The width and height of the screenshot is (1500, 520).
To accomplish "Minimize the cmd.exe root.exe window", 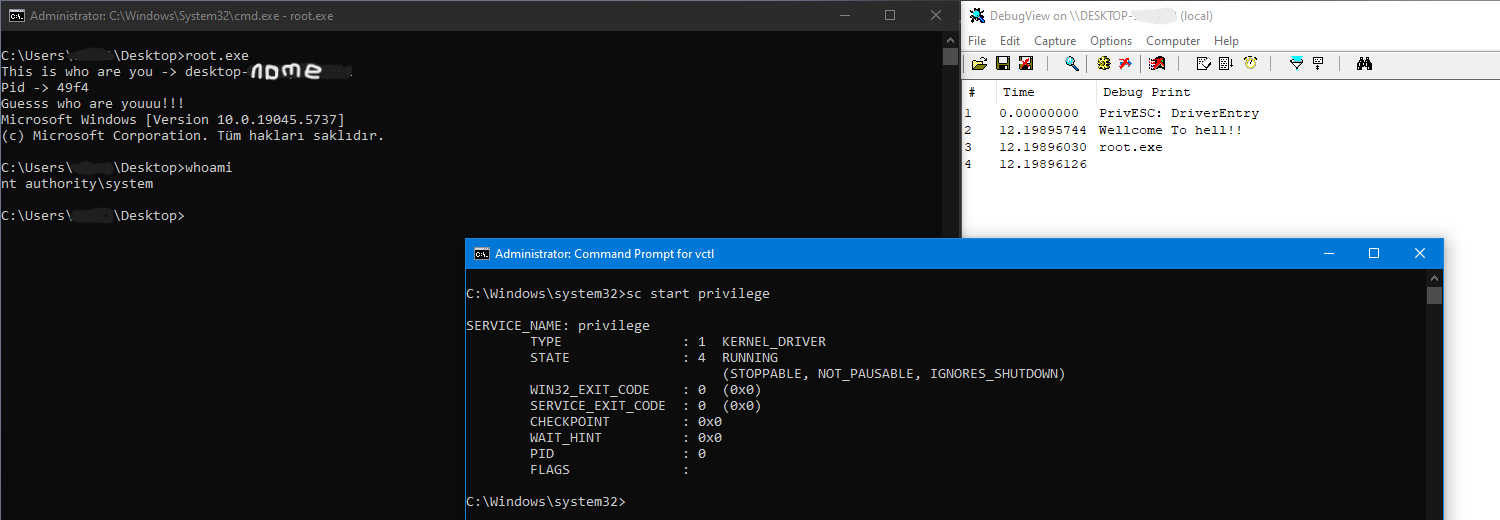I will point(844,15).
